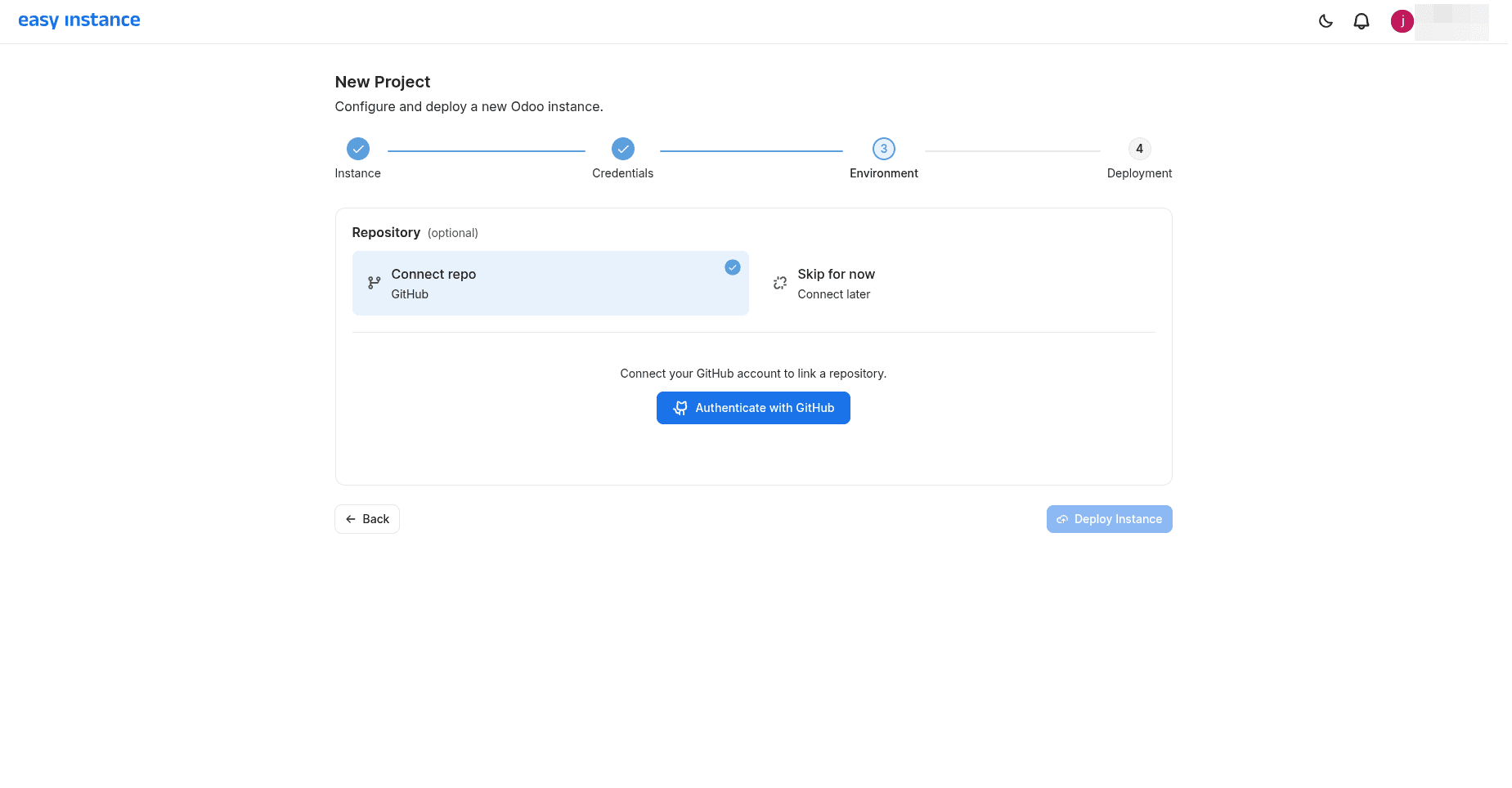Click the 'New Project' heading
Screen dimensions: 1512x788
pos(383,82)
